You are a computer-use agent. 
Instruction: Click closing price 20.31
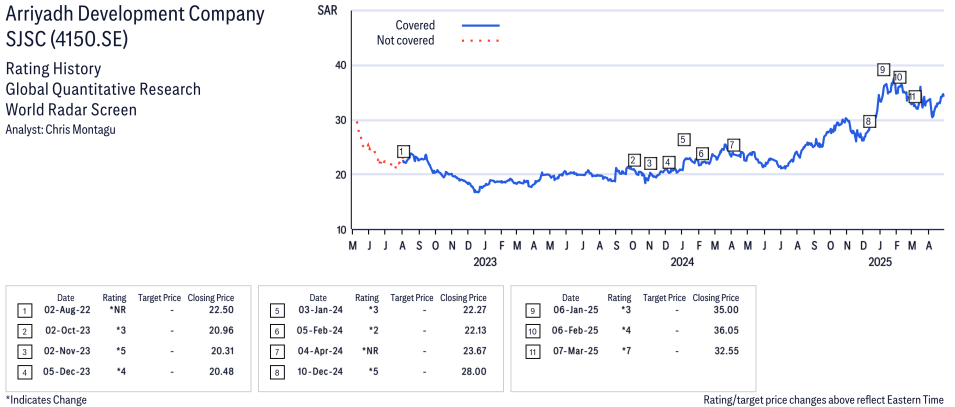click(x=223, y=352)
